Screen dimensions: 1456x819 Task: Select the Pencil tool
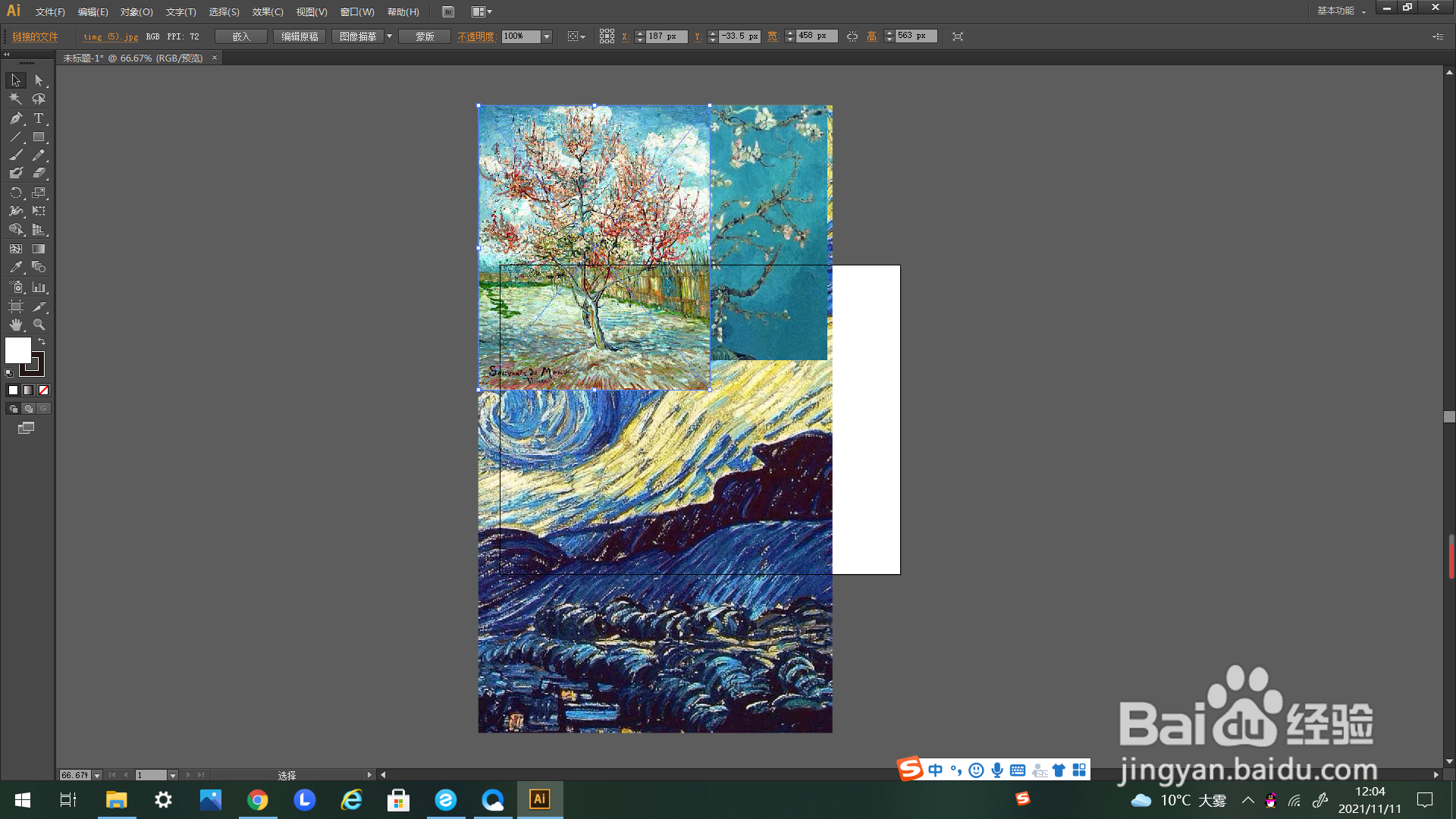point(39,155)
